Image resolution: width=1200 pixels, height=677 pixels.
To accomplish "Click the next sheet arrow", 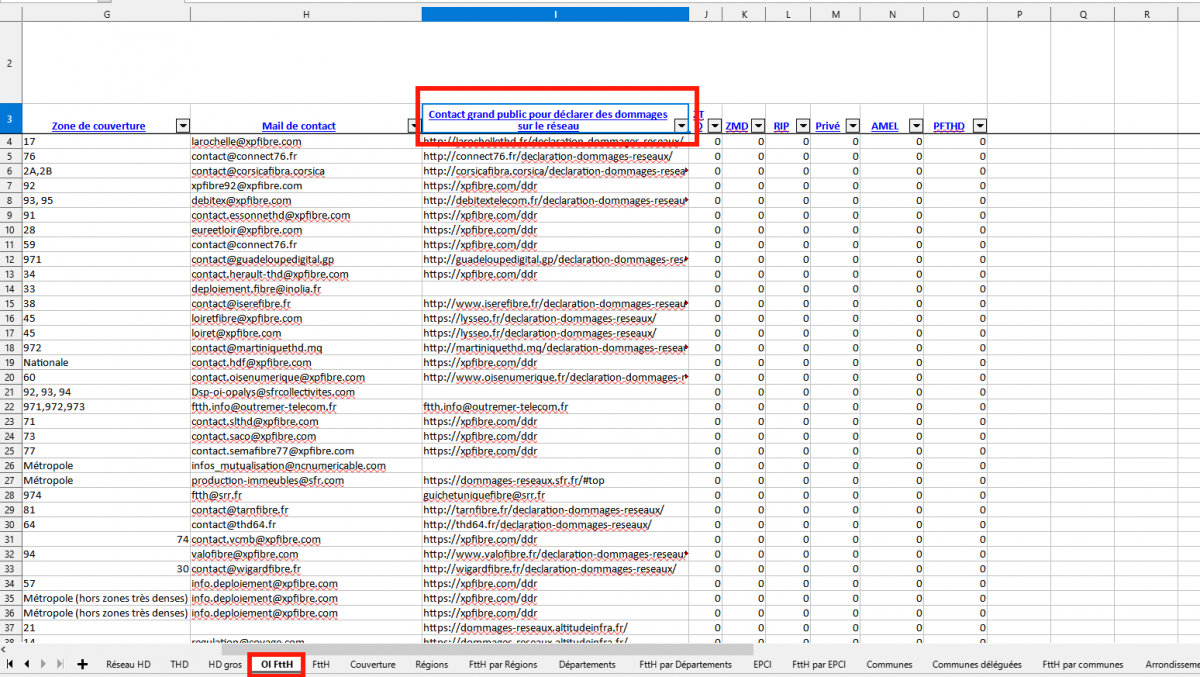I will coord(44,664).
